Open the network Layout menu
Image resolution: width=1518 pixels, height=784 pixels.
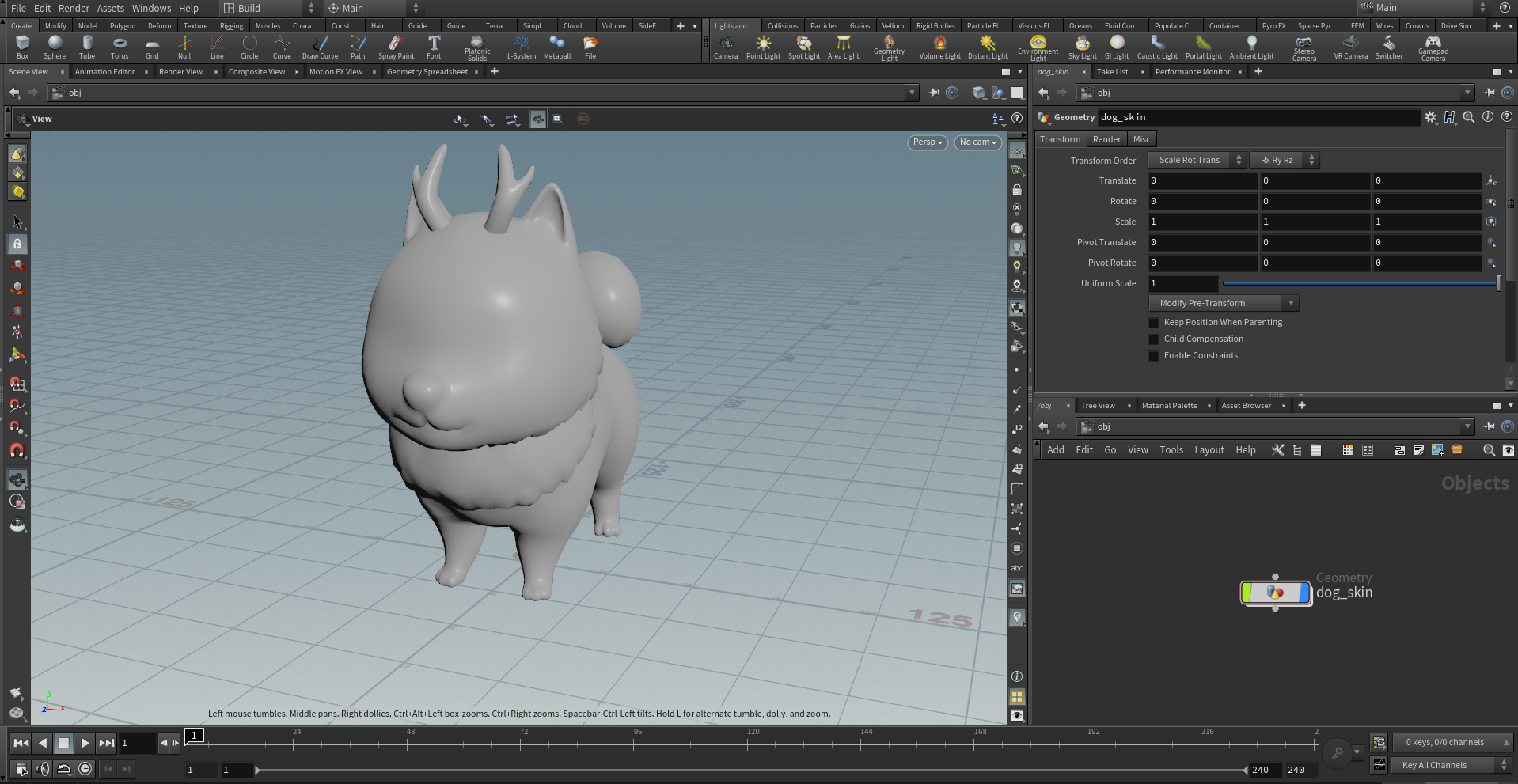pyautogui.click(x=1209, y=450)
